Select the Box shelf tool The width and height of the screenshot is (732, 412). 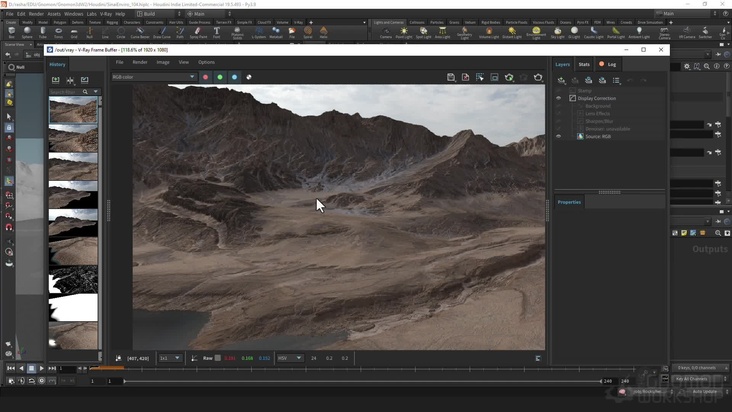[x=11, y=32]
